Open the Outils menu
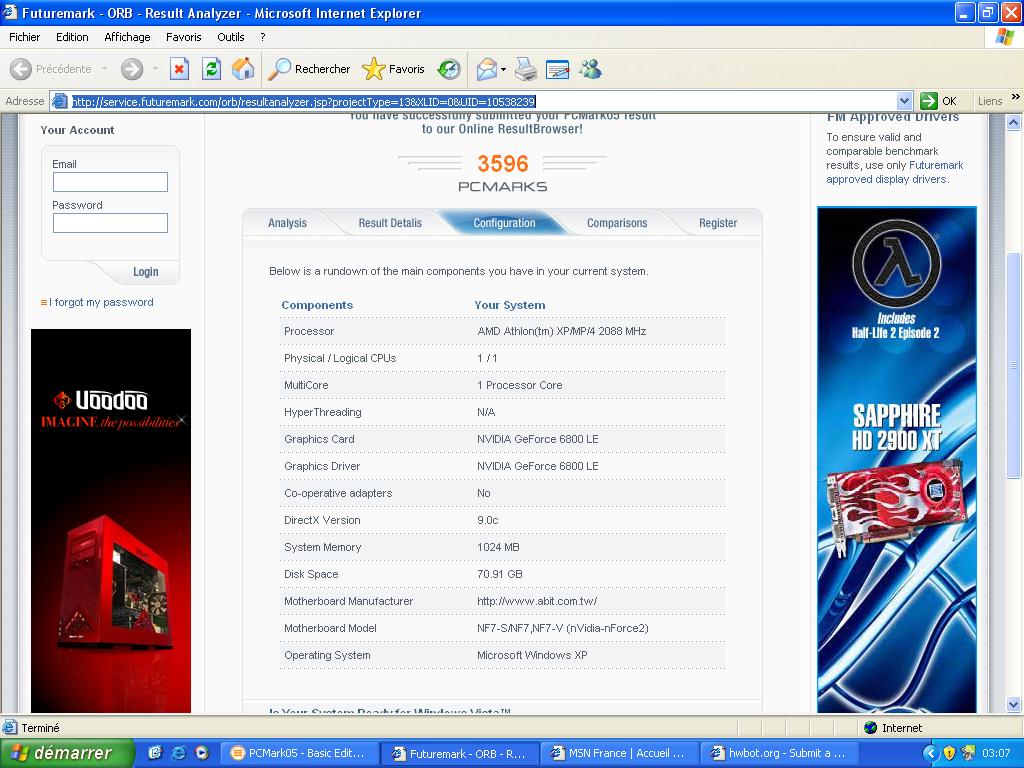The image size is (1024, 768). (231, 37)
